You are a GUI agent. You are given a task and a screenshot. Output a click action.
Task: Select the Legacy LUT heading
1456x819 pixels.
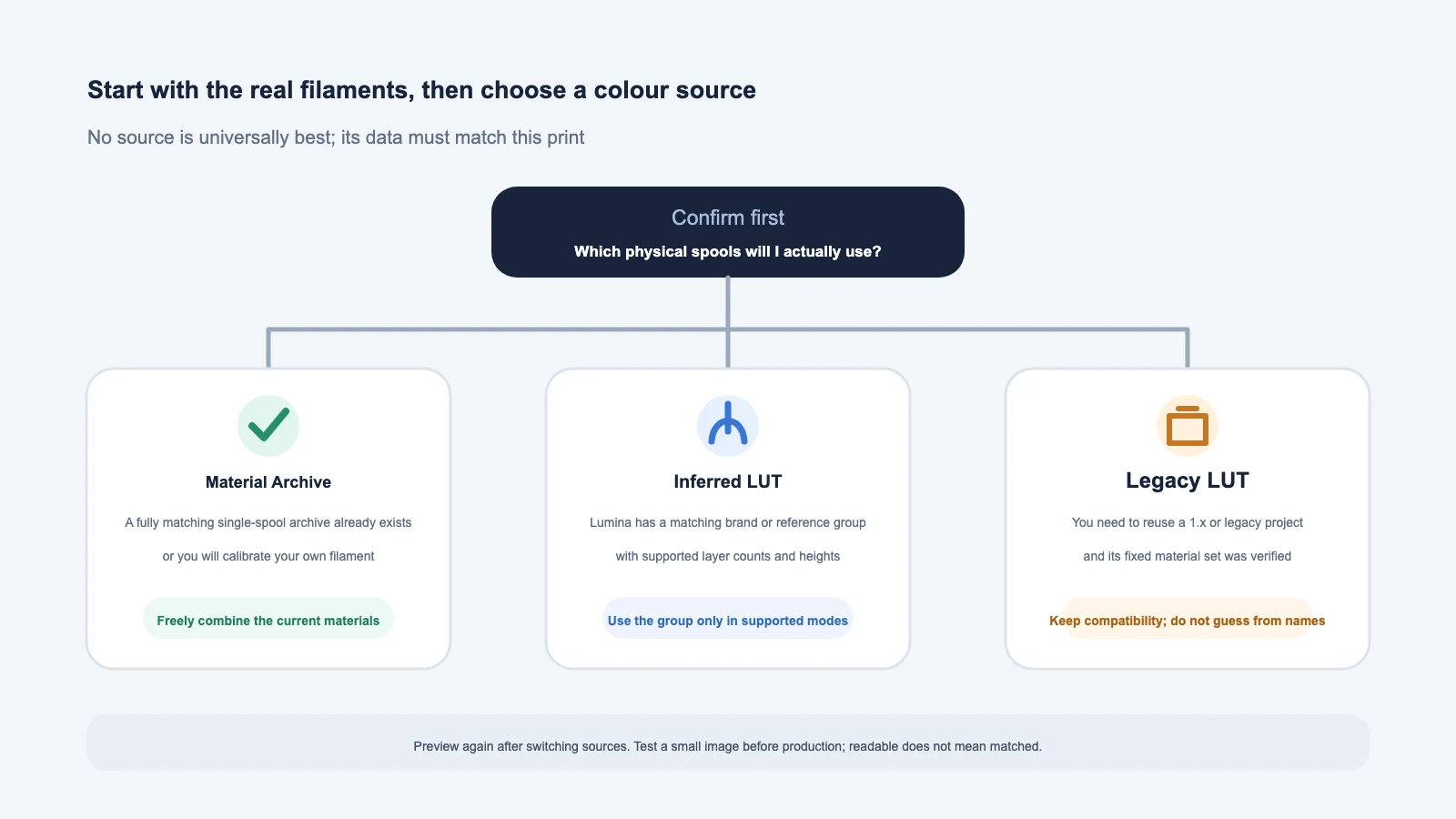click(1188, 480)
